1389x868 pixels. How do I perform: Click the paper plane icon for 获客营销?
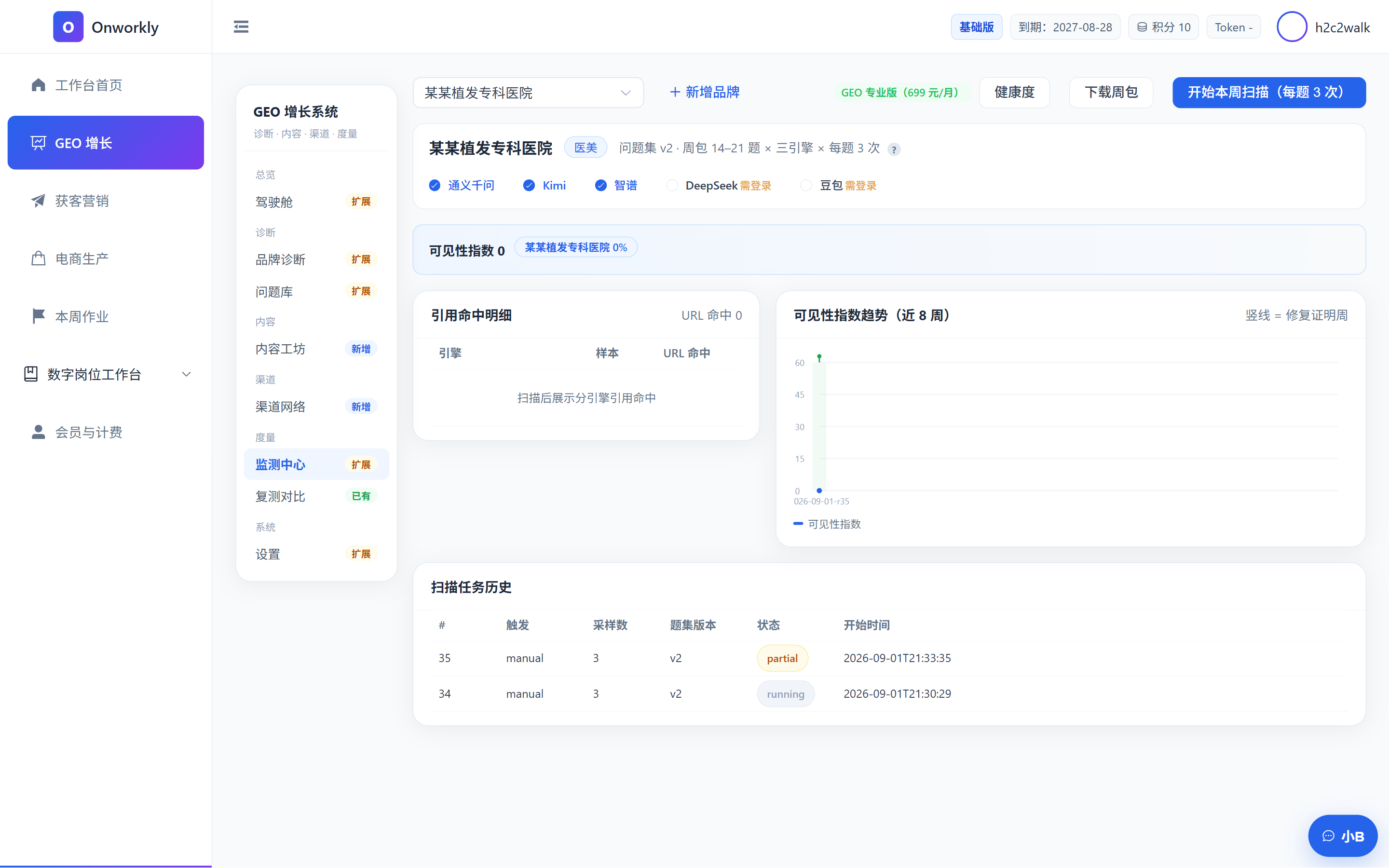(x=38, y=200)
